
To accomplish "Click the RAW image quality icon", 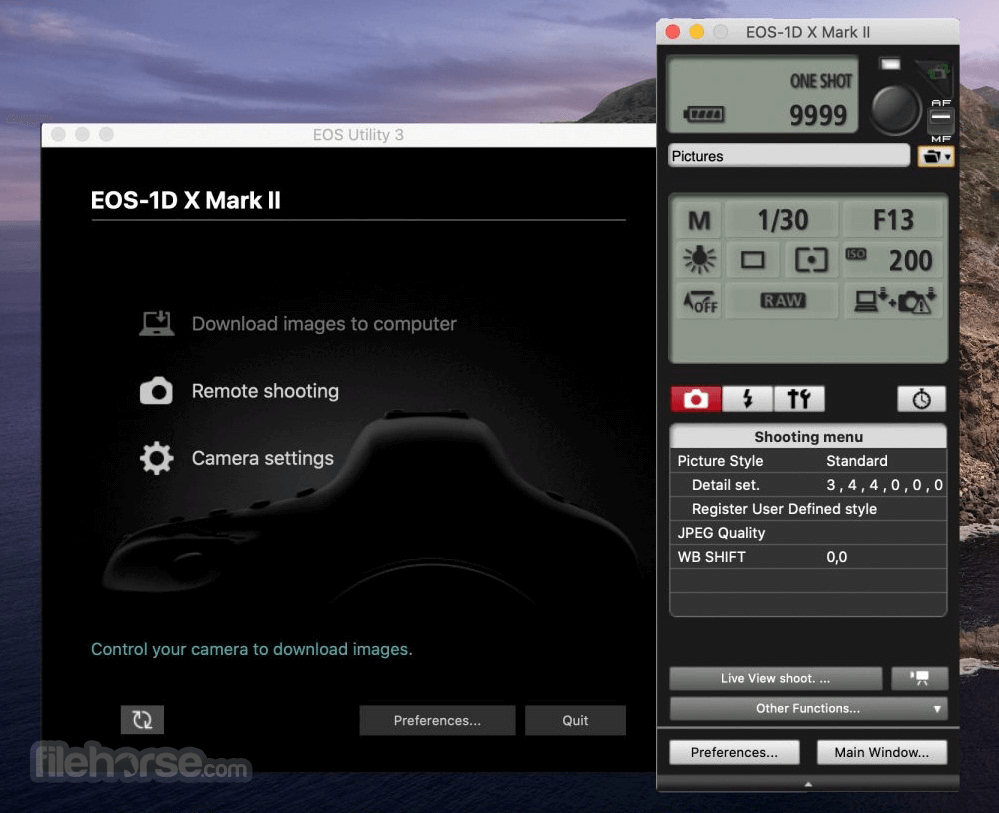I will (782, 301).
